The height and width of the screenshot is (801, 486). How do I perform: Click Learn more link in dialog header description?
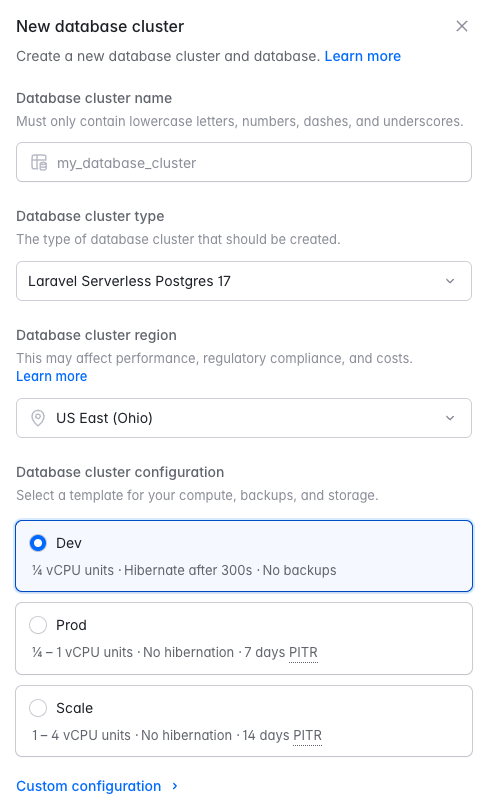tap(362, 56)
